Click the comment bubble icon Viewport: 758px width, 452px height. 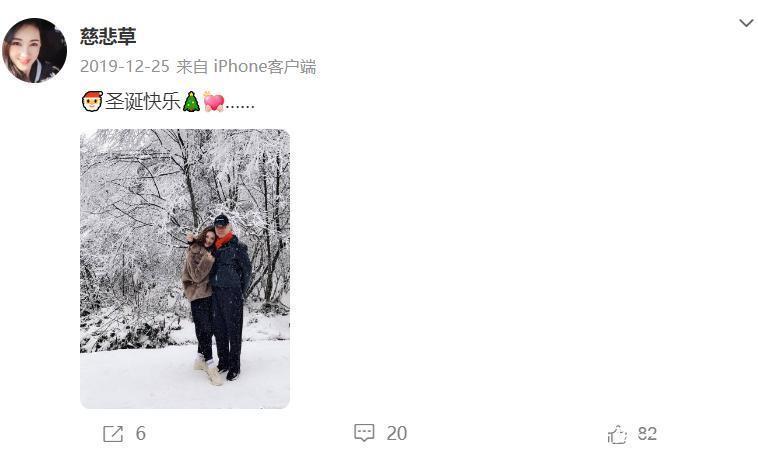pos(364,433)
